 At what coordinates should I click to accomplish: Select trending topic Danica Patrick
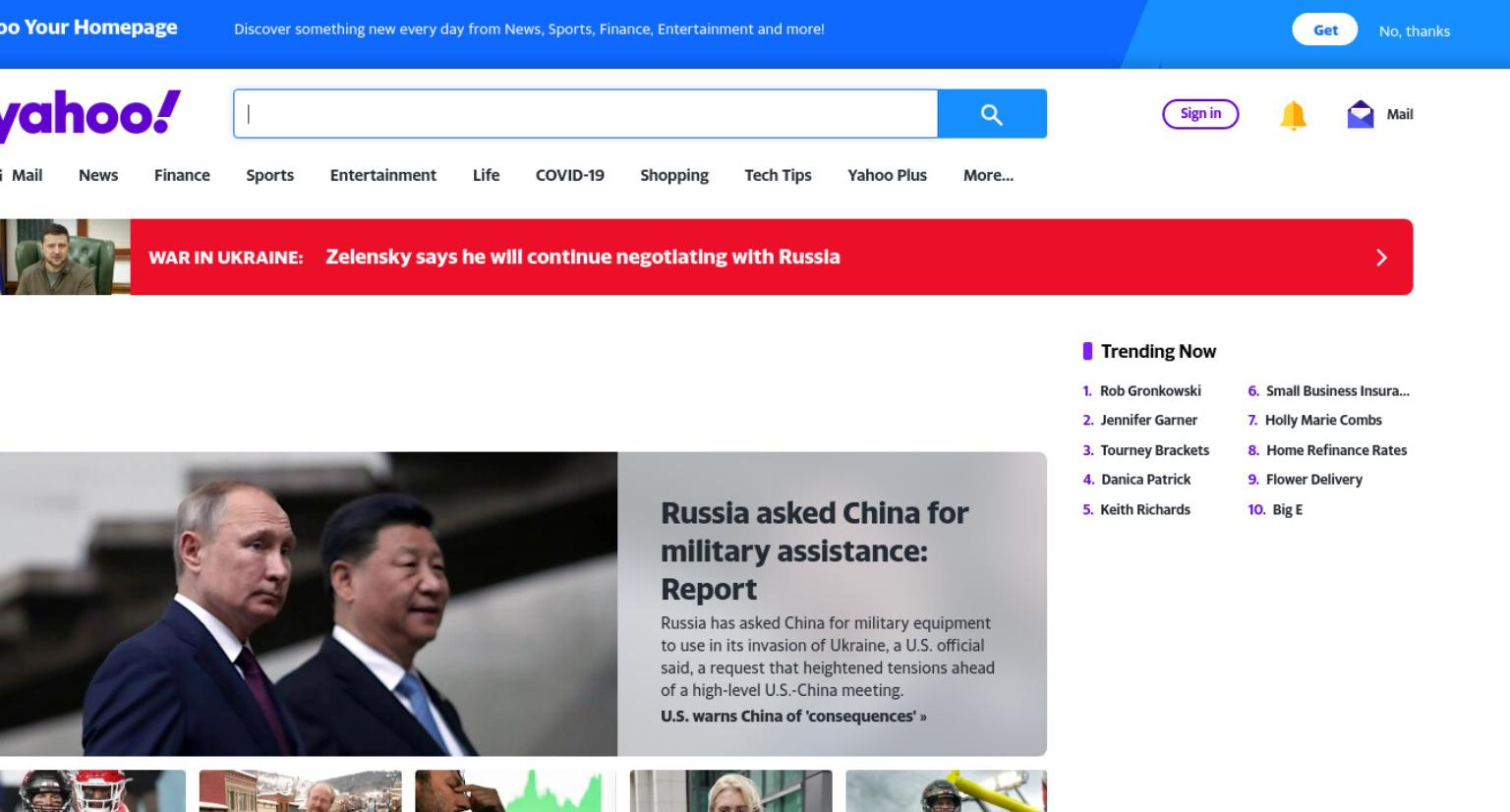tap(1145, 480)
